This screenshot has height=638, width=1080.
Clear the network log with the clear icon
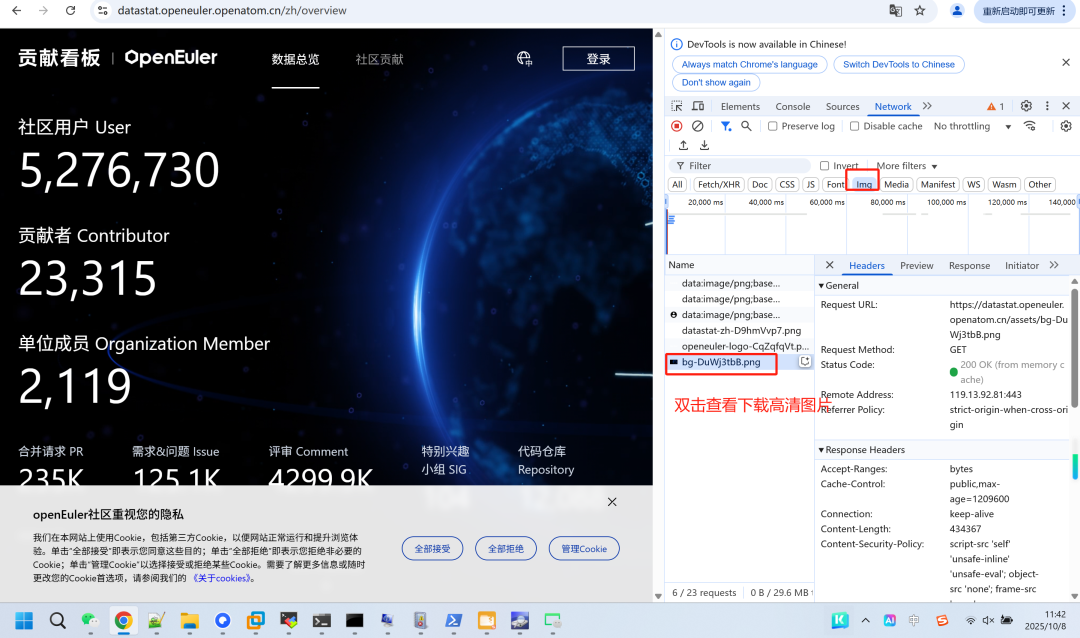point(697,125)
